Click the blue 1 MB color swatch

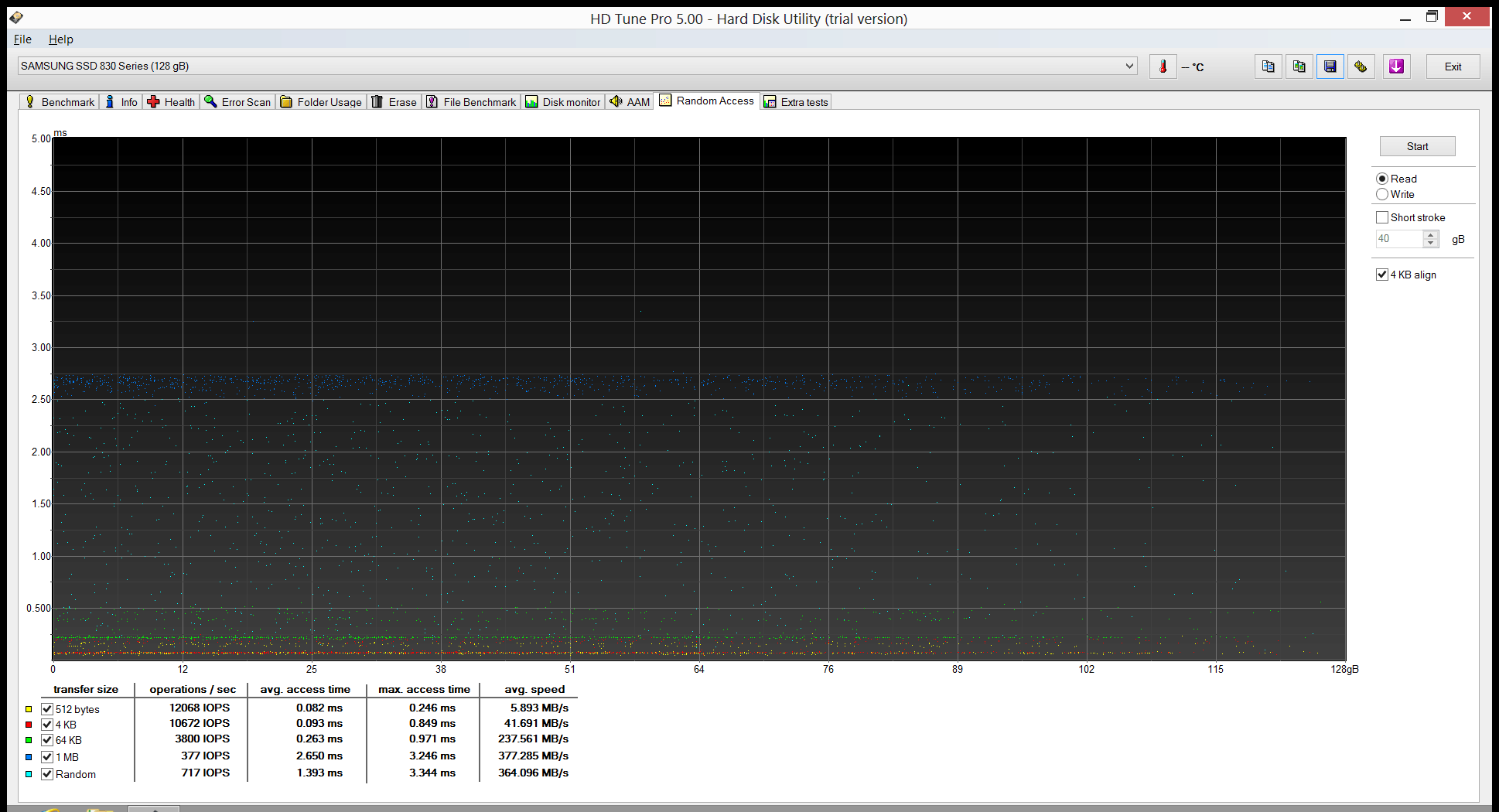pos(29,757)
